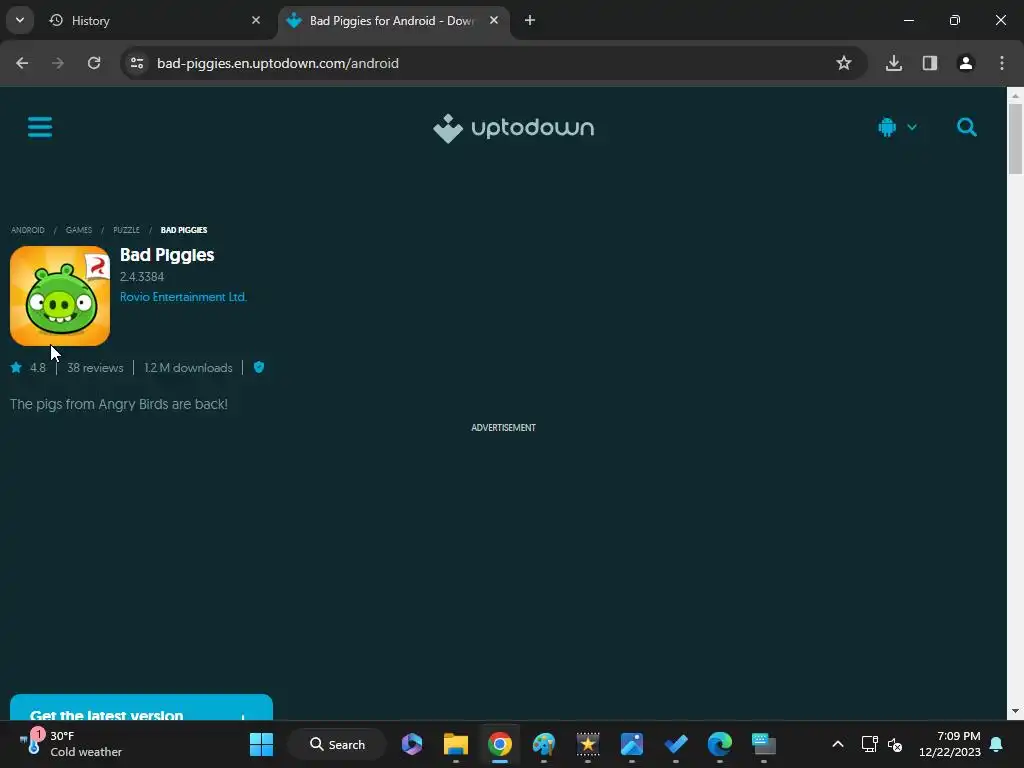Image resolution: width=1024 pixels, height=768 pixels.
Task: Click the 1.2 M downloads text
Action: pyautogui.click(x=188, y=368)
